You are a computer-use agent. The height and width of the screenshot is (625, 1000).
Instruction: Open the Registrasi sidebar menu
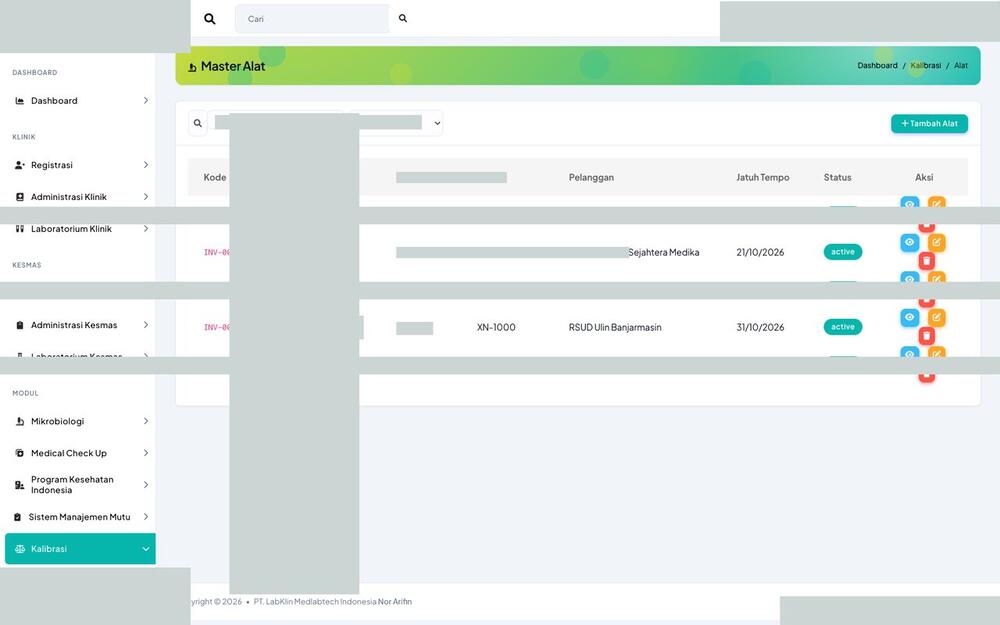pyautogui.click(x=80, y=165)
